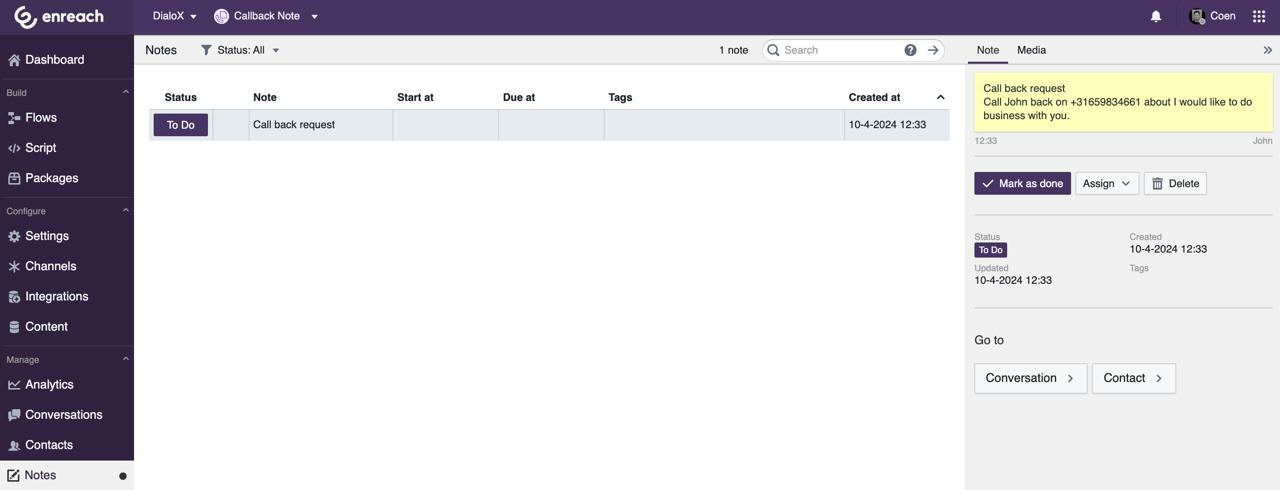Open Analytics in the sidebar
Image resolution: width=1280 pixels, height=490 pixels.
coord(49,385)
